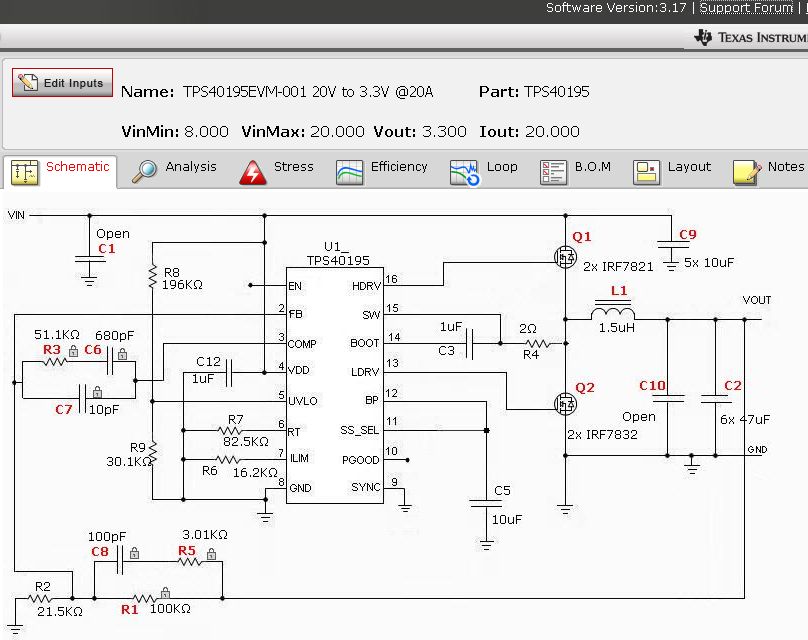Click the red R1 component label

pyautogui.click(x=129, y=610)
